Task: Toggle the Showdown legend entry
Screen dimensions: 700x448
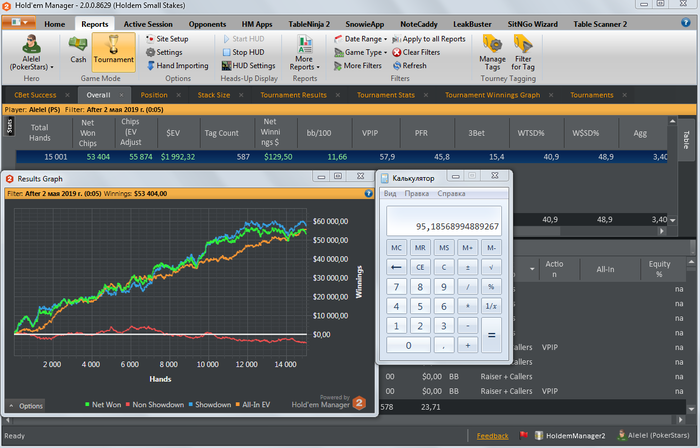Action: click(x=209, y=405)
